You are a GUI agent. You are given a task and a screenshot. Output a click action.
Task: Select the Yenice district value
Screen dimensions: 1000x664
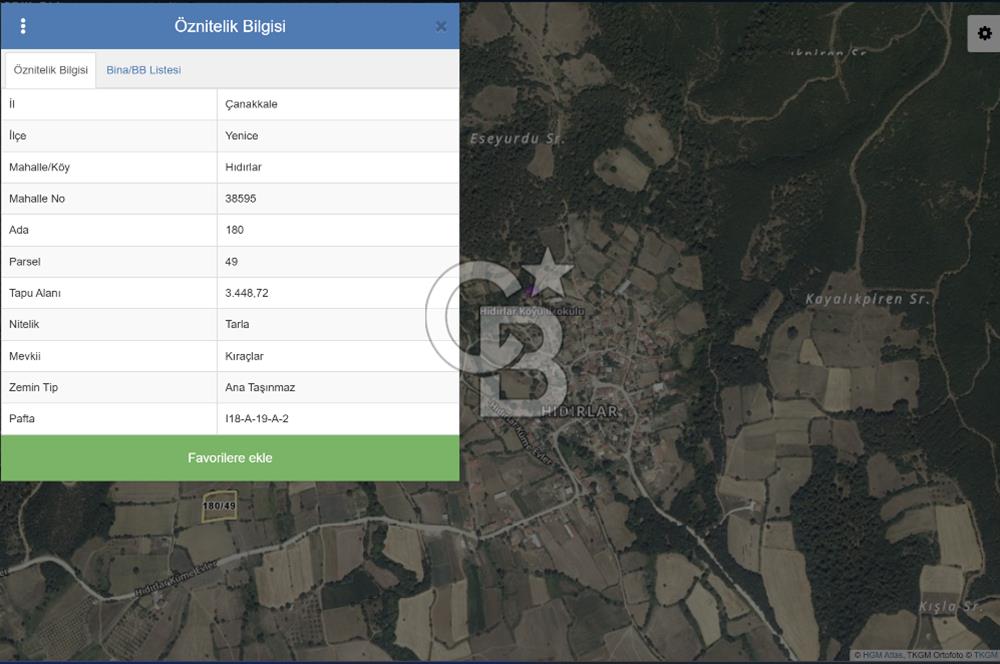(x=242, y=136)
